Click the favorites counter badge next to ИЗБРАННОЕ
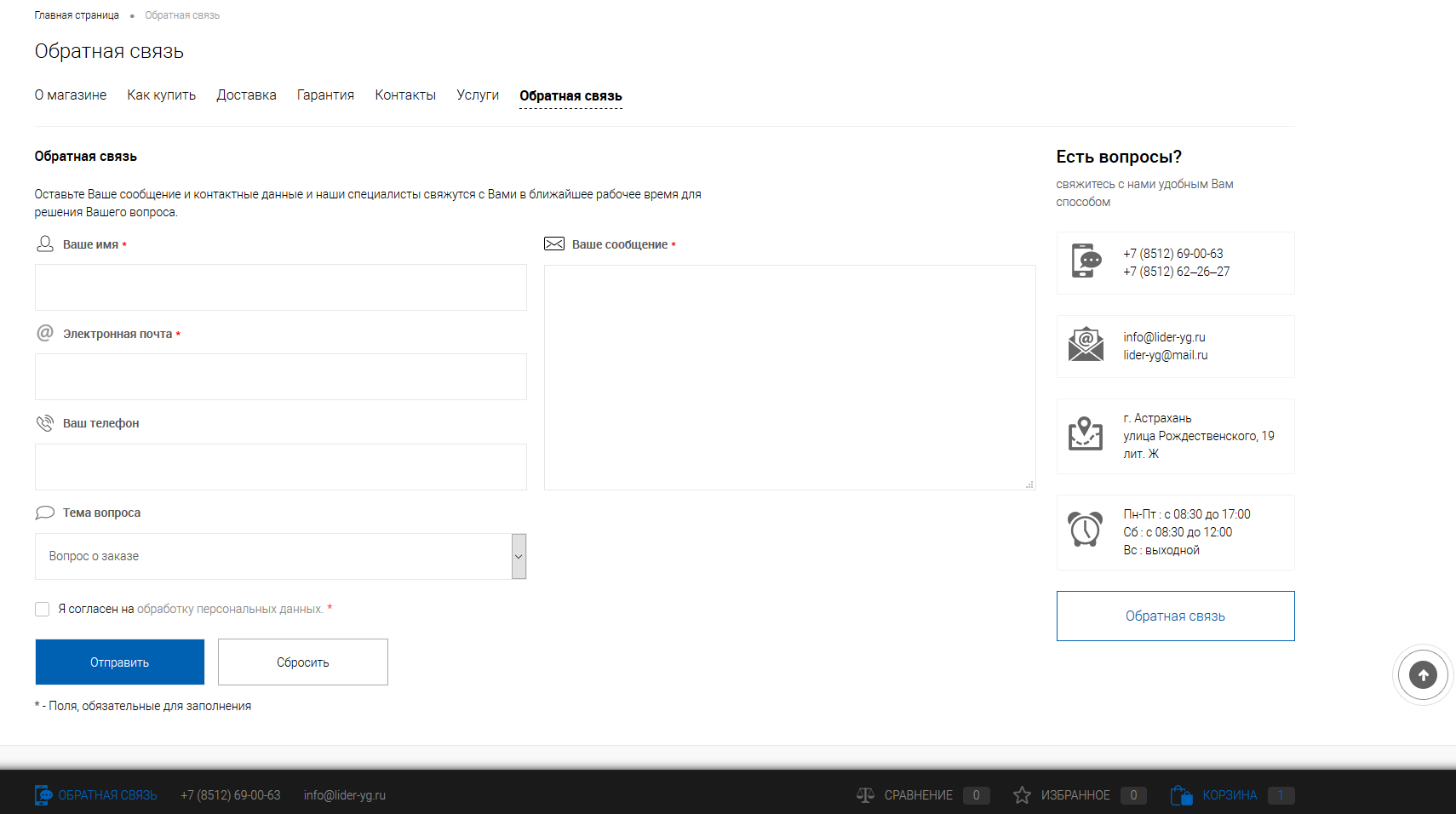This screenshot has width=1456, height=814. (x=1133, y=795)
